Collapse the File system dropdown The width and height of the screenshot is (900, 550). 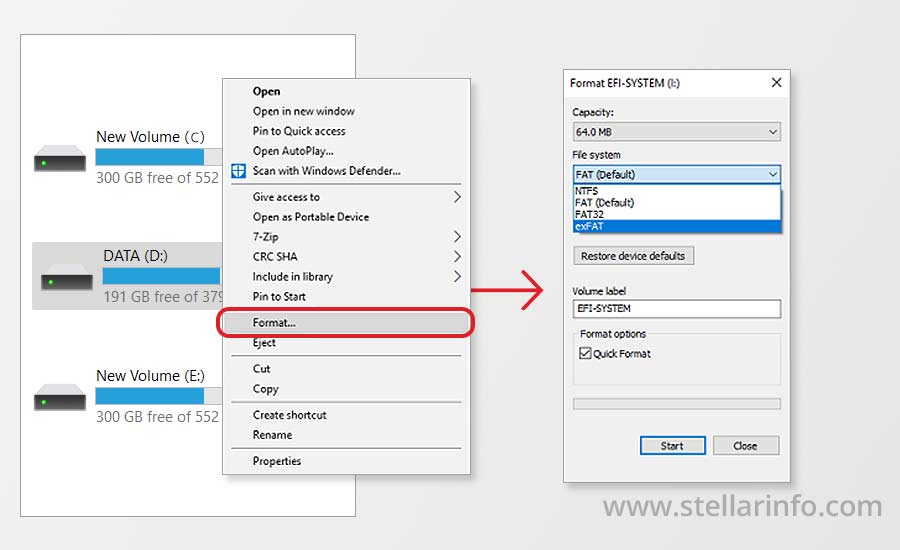tap(772, 174)
